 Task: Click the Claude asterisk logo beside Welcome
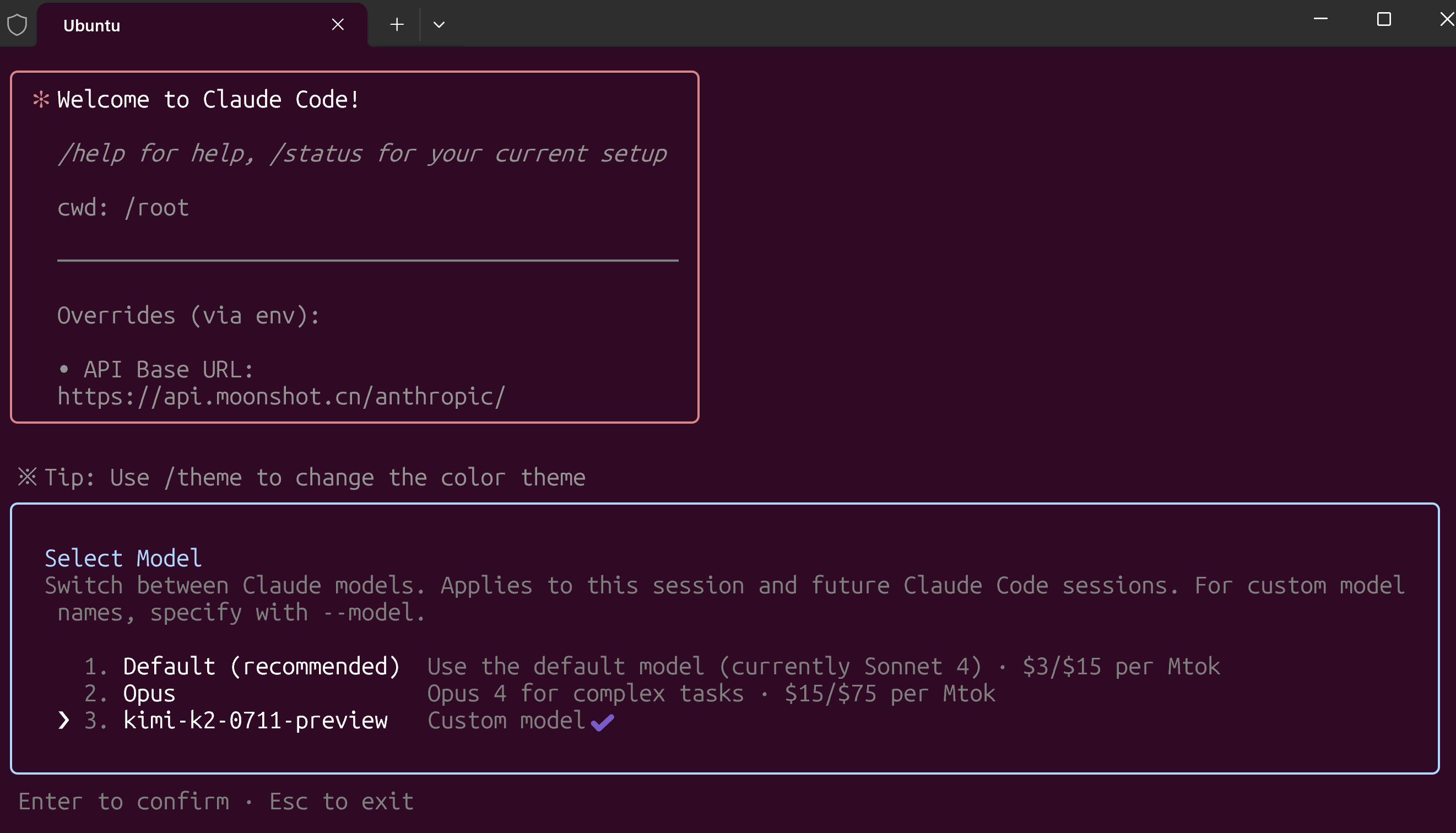[41, 100]
